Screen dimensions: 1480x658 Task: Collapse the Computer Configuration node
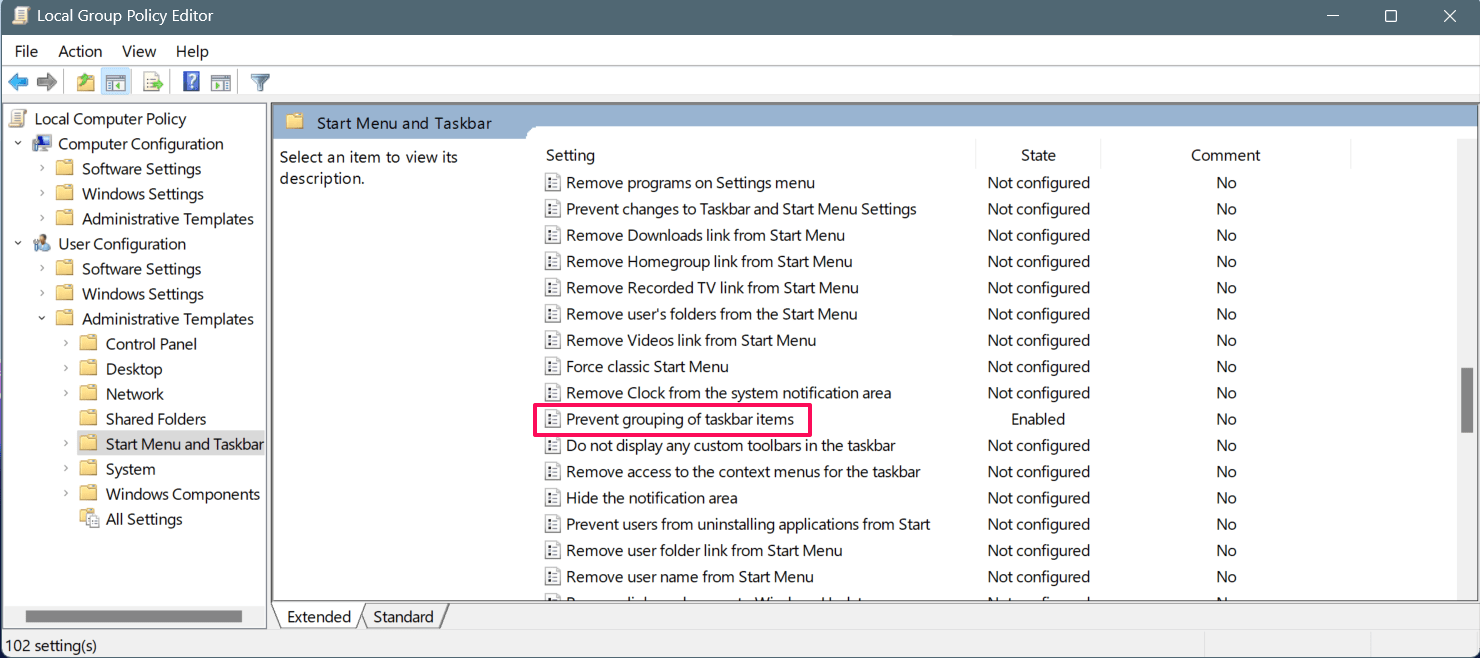point(18,144)
